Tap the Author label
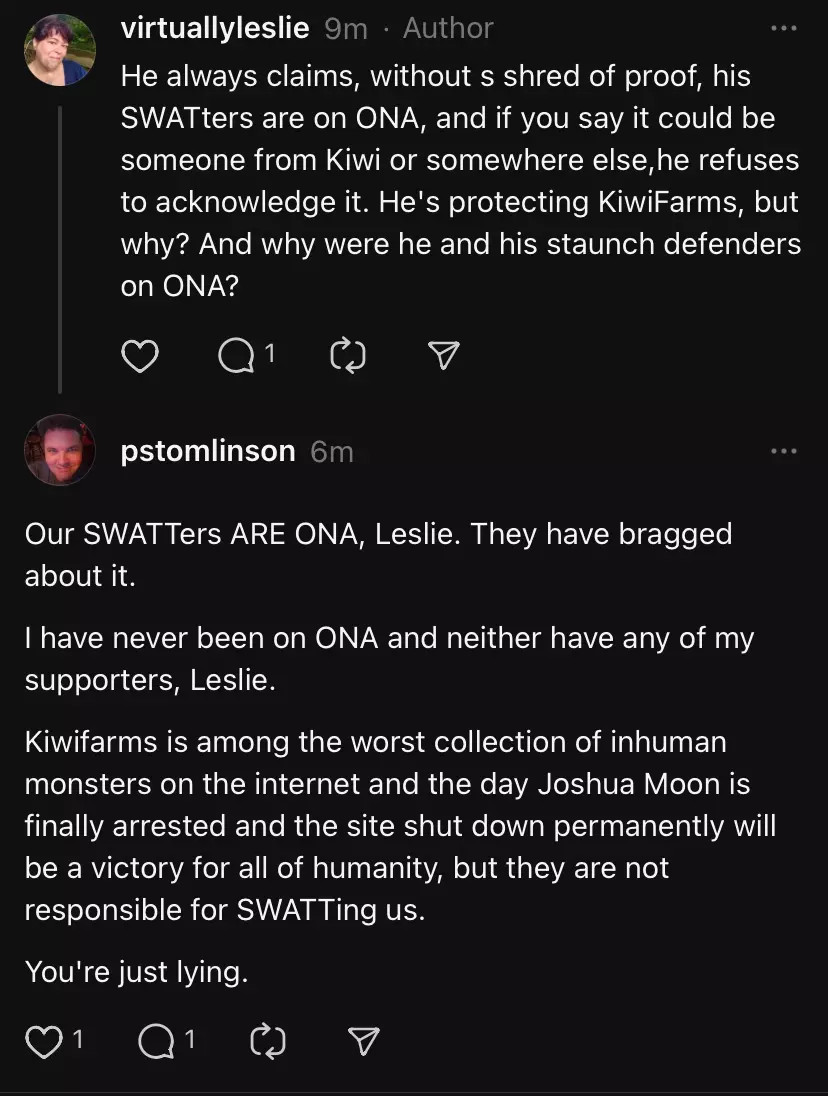Image resolution: width=828 pixels, height=1096 pixels. point(448,28)
